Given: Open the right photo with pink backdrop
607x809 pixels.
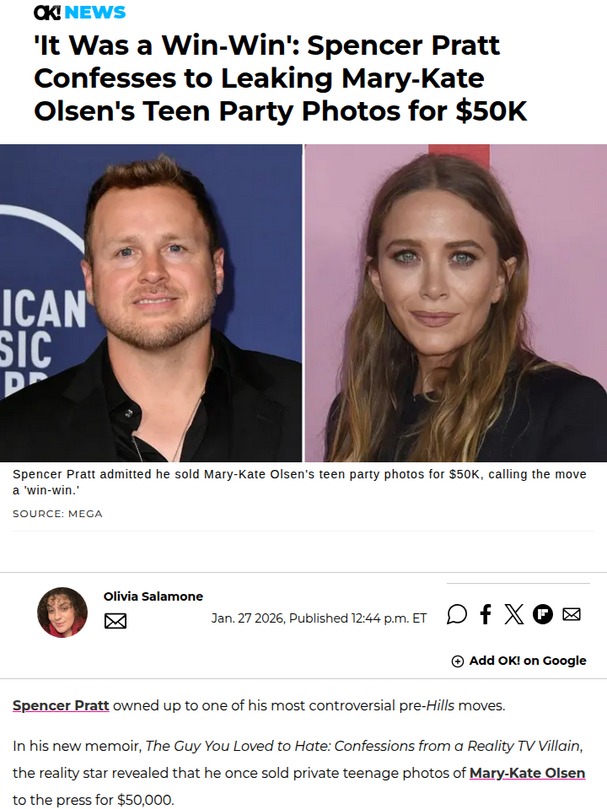Looking at the screenshot, I should click(x=456, y=303).
